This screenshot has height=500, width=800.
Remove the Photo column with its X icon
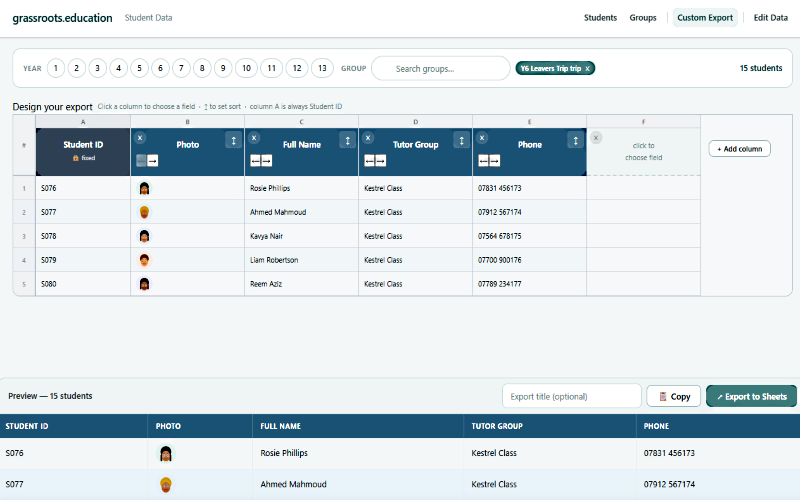pos(140,138)
